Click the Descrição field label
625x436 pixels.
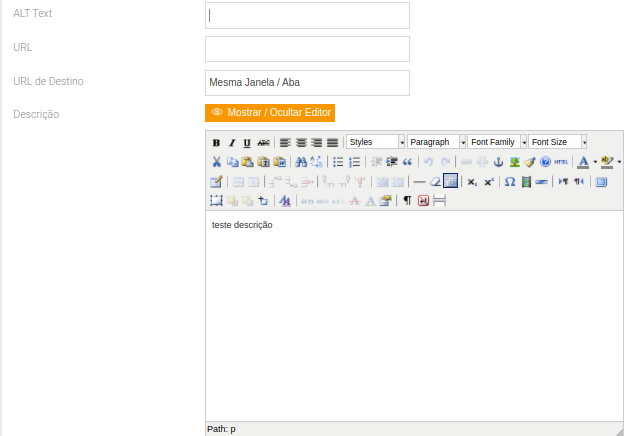[x=36, y=114]
